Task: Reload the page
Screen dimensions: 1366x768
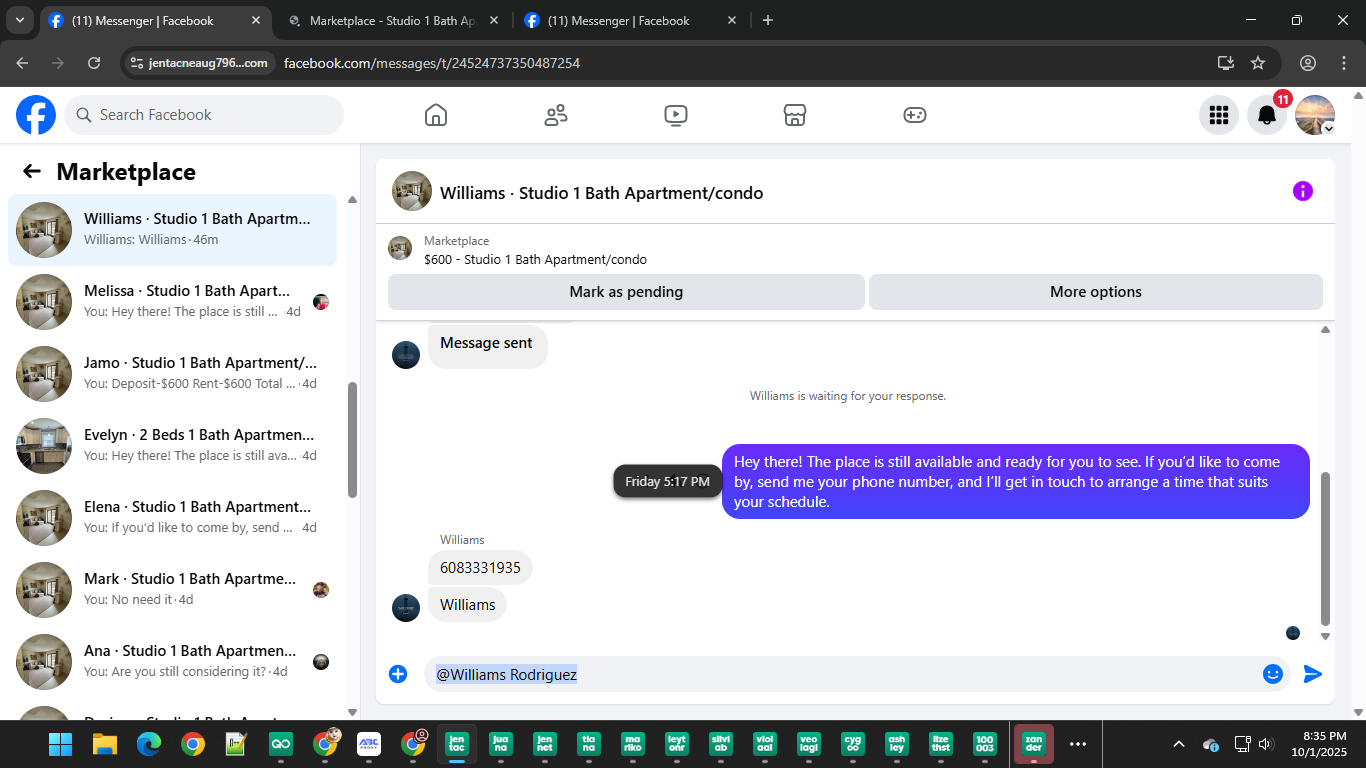Action: [x=94, y=63]
